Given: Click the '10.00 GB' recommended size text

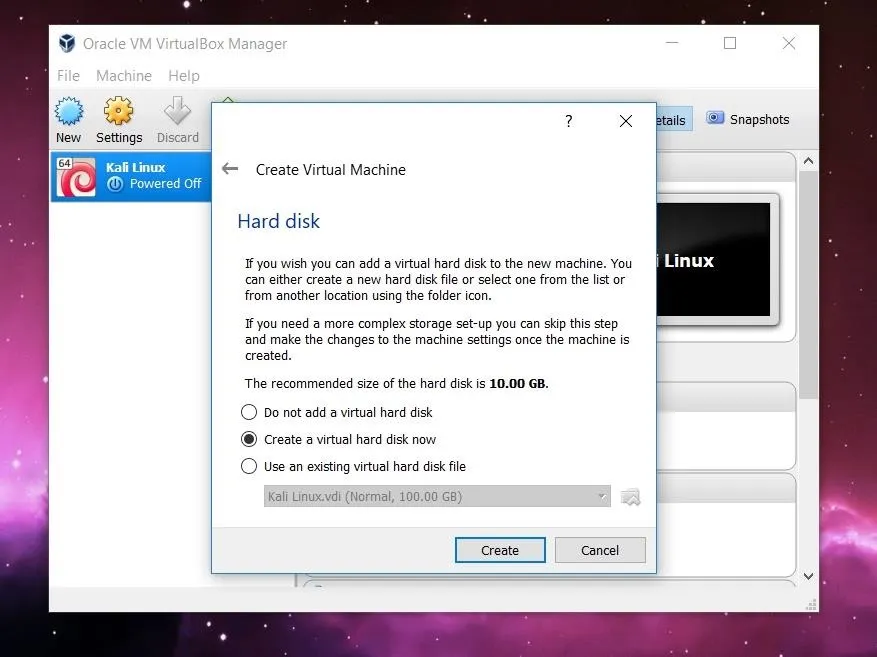Looking at the screenshot, I should point(517,384).
